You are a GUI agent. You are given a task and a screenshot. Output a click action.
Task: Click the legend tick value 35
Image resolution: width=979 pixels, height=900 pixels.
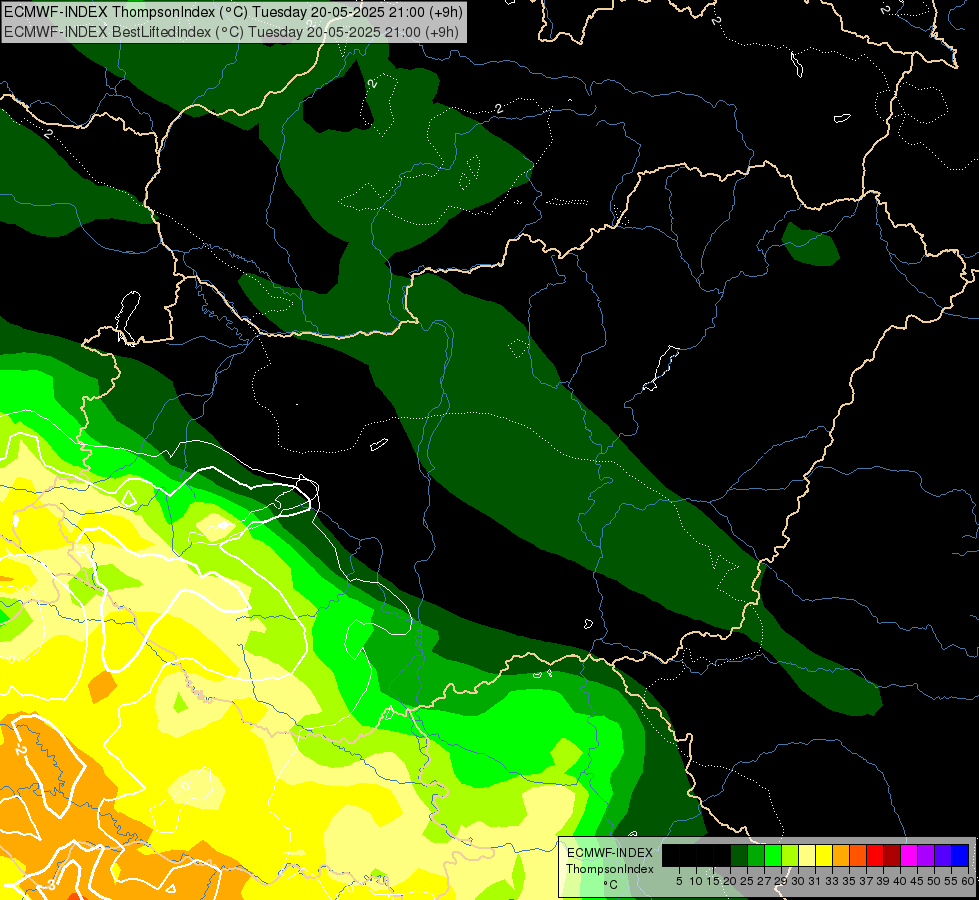coord(849,881)
